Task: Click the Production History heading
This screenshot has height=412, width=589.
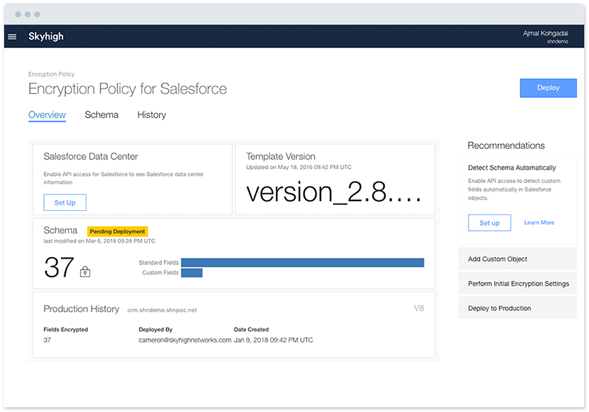Action: click(x=81, y=309)
